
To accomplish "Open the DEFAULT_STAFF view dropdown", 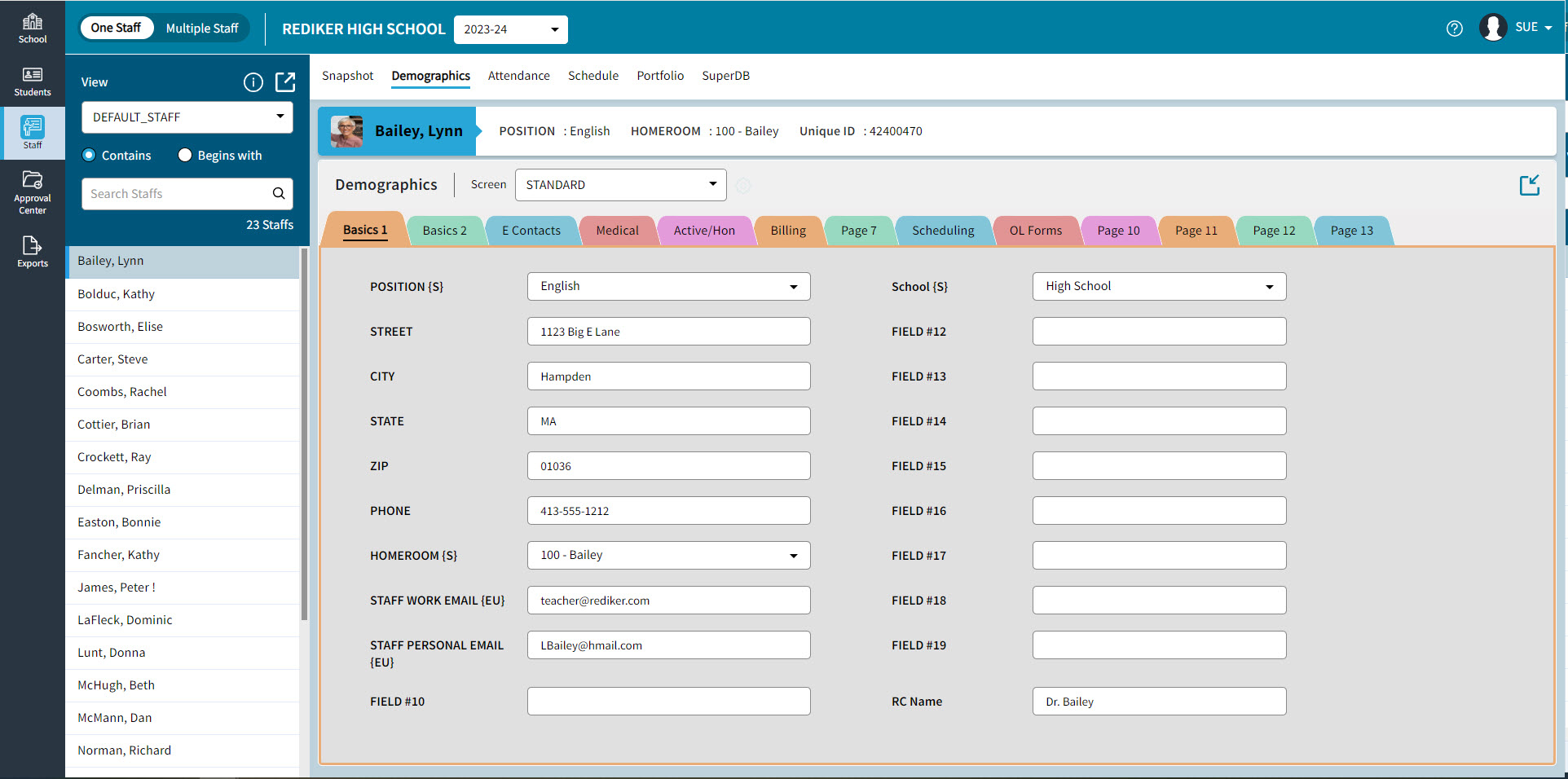I will coord(187,117).
